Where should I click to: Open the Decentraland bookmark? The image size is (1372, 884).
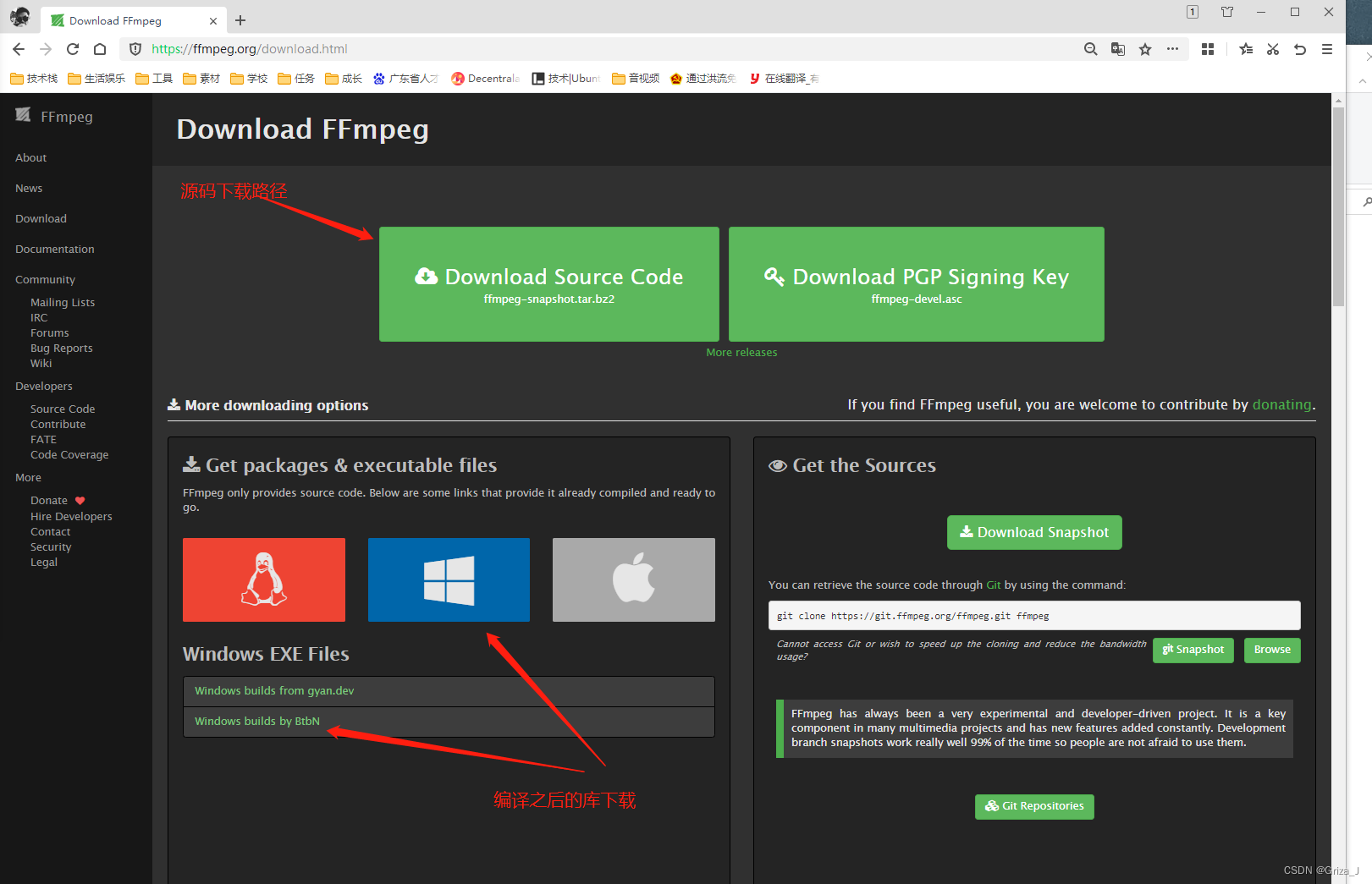pyautogui.click(x=486, y=79)
